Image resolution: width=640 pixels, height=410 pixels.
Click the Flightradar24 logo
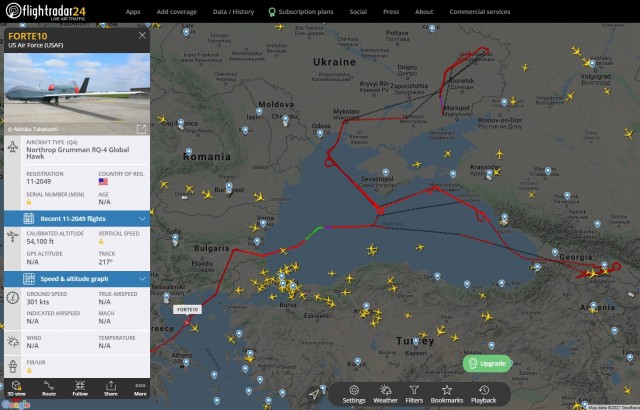(46, 11)
